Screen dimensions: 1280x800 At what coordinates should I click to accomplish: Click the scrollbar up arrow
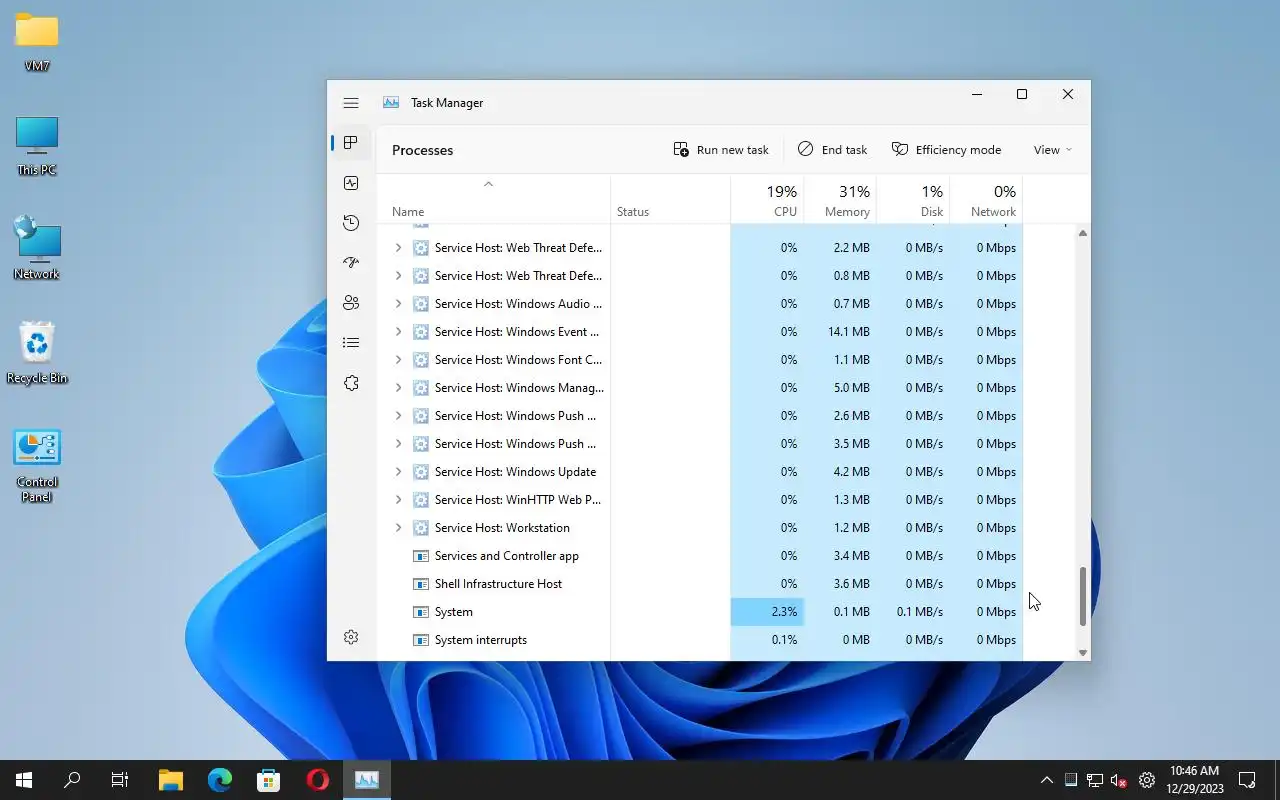pyautogui.click(x=1082, y=233)
